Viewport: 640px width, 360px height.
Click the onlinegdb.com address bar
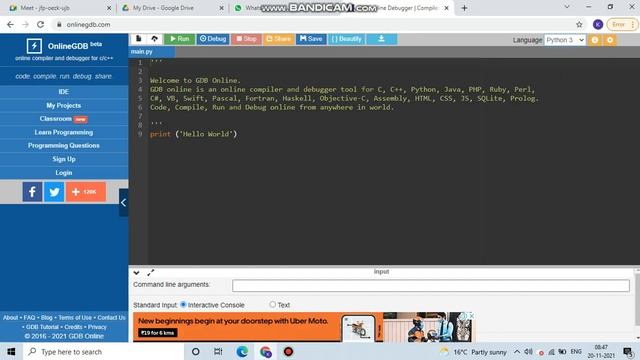pyautogui.click(x=314, y=24)
